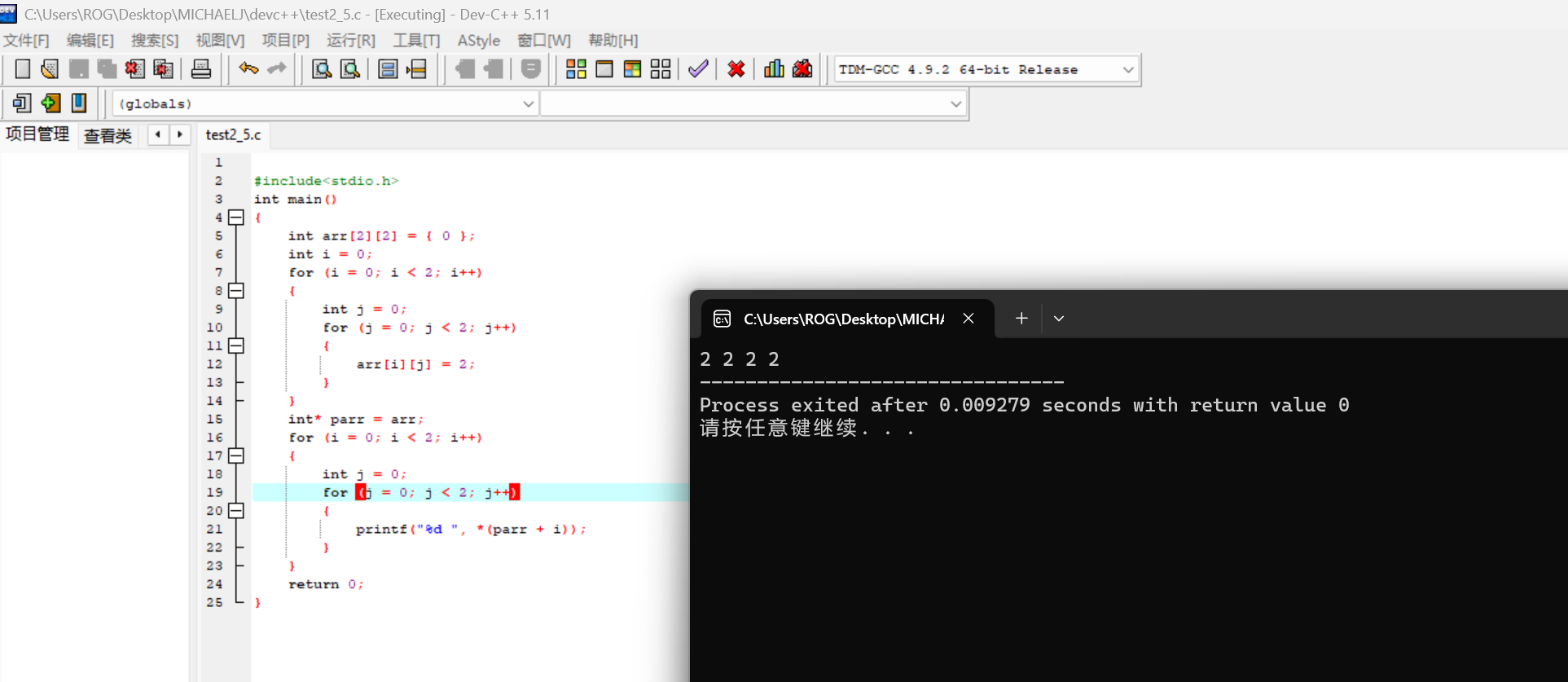Image resolution: width=1568 pixels, height=682 pixels.
Task: Open the 文件[F] menu
Action: point(26,41)
